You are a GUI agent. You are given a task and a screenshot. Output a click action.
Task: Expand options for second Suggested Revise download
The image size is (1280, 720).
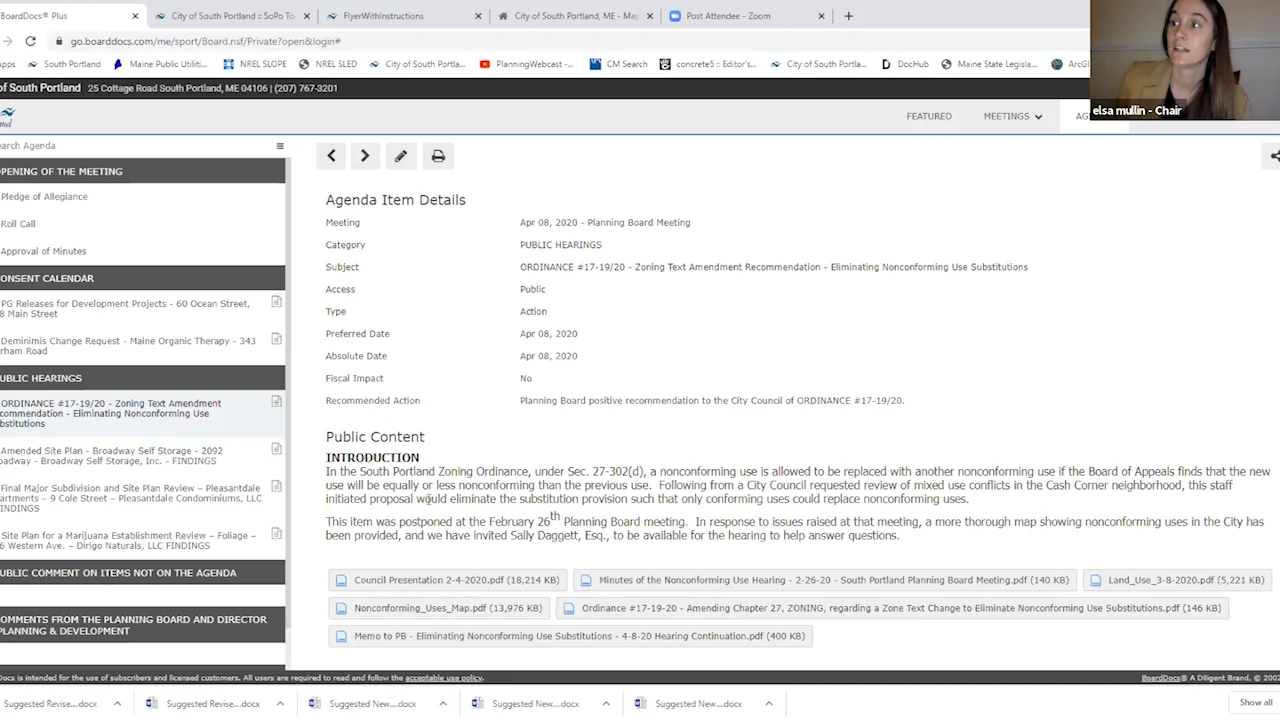coord(280,704)
